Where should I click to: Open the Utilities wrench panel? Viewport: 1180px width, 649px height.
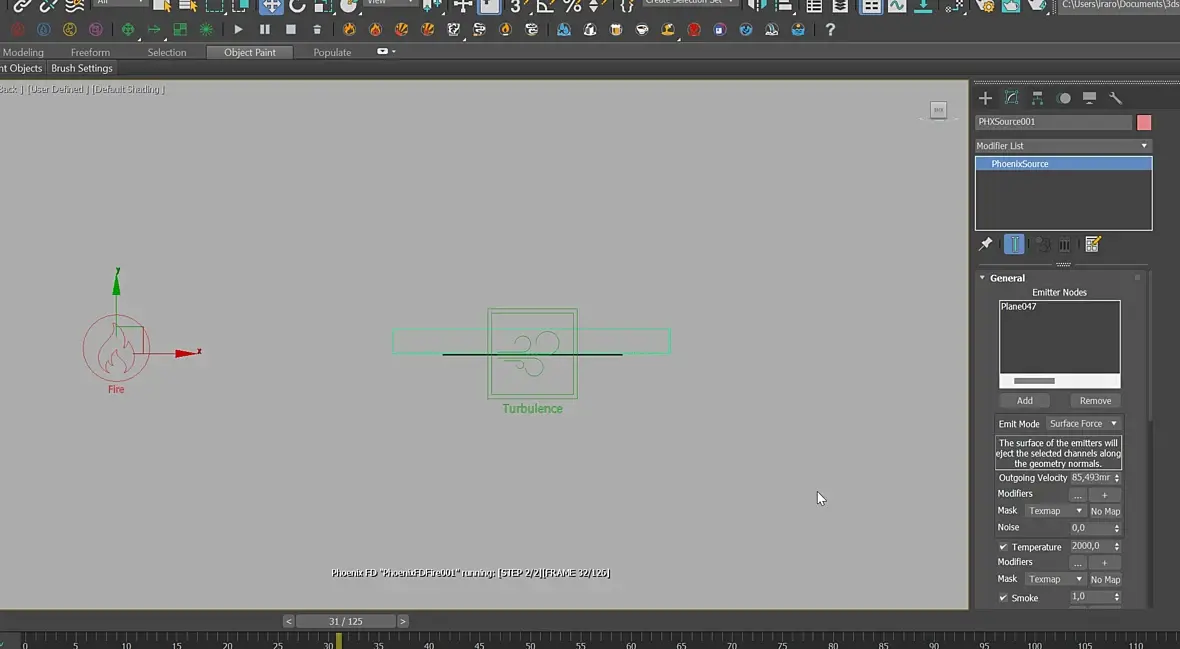[1116, 98]
